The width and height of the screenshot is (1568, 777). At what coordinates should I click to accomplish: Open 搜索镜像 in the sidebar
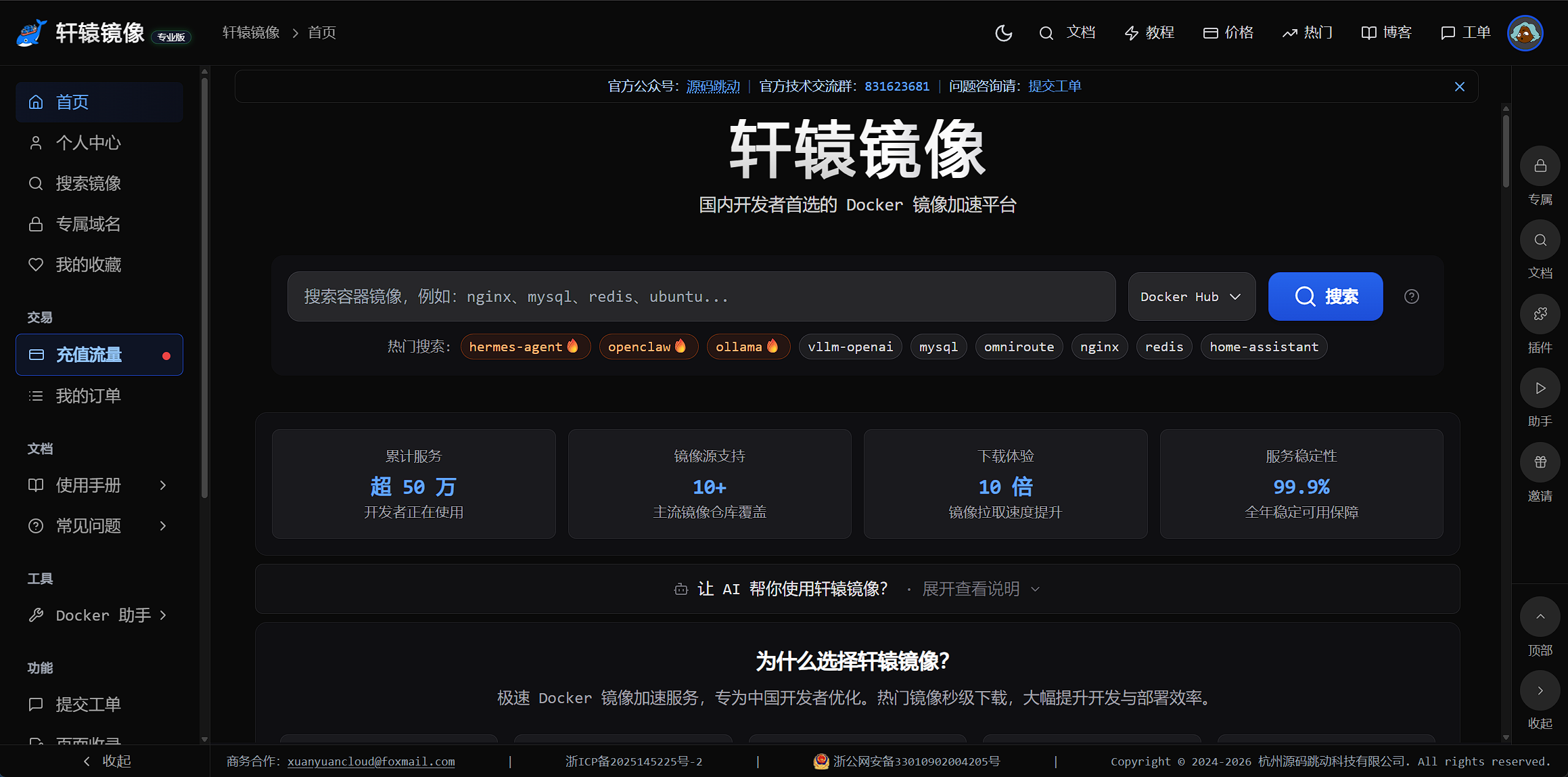(99, 183)
